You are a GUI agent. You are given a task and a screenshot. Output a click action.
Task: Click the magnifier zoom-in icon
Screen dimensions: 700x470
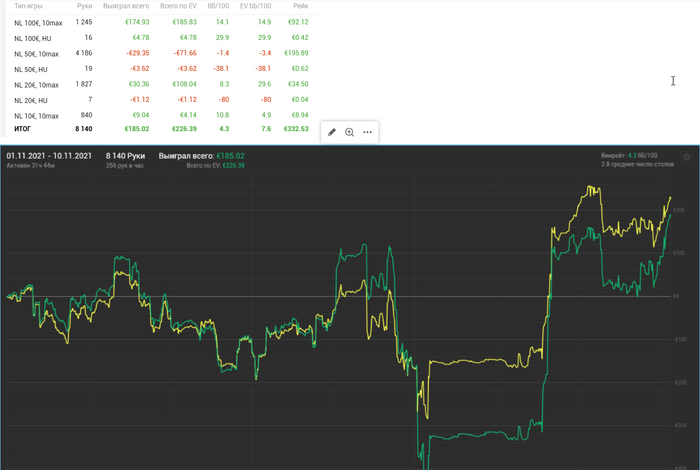pos(350,132)
